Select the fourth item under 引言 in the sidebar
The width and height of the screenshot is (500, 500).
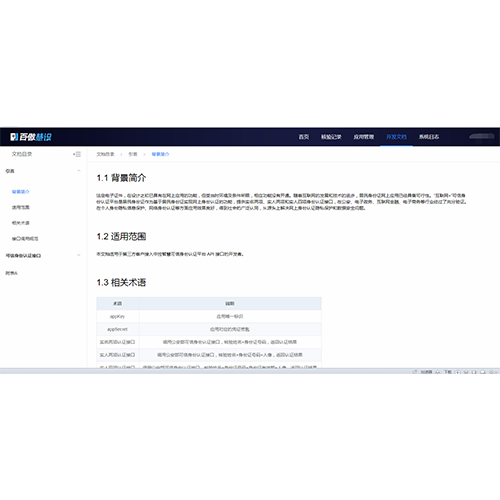(25, 239)
